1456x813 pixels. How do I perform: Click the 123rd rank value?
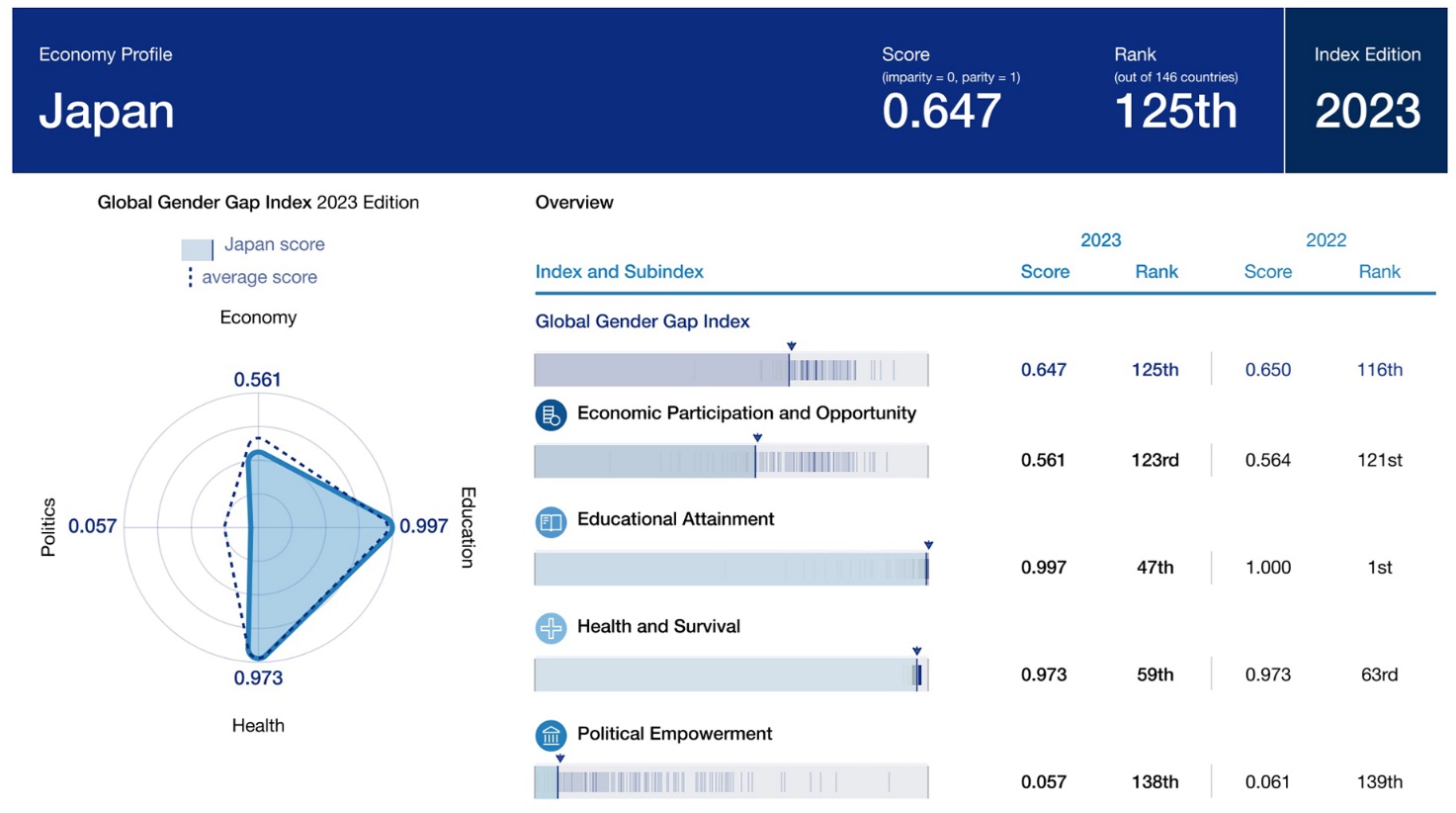1156,460
